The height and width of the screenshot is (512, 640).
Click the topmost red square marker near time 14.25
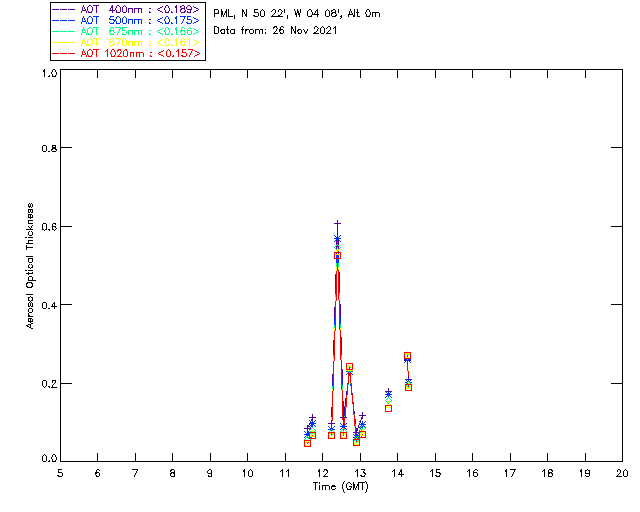pos(407,356)
